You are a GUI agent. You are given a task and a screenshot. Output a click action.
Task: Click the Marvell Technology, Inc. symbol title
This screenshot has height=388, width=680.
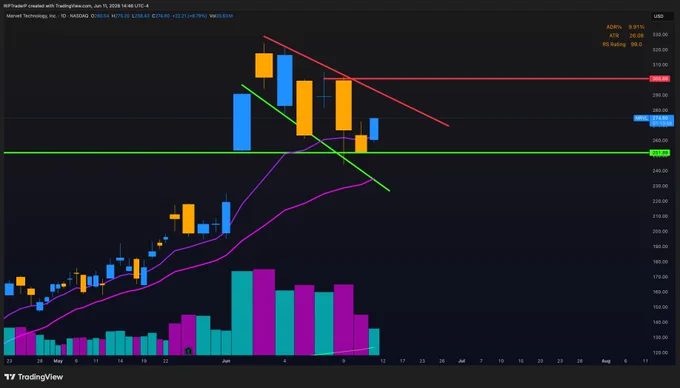coord(31,16)
